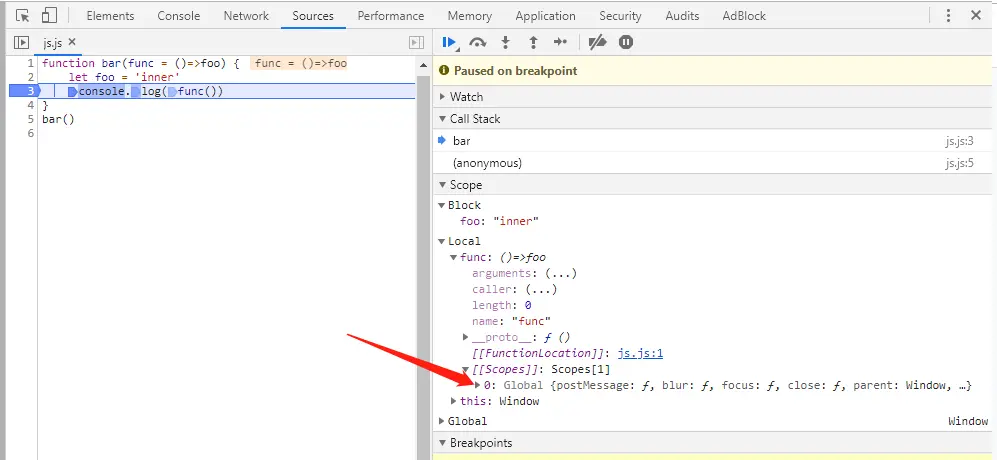Click the inline breakpoint marker before func()
The width and height of the screenshot is (997, 460).
pos(172,92)
